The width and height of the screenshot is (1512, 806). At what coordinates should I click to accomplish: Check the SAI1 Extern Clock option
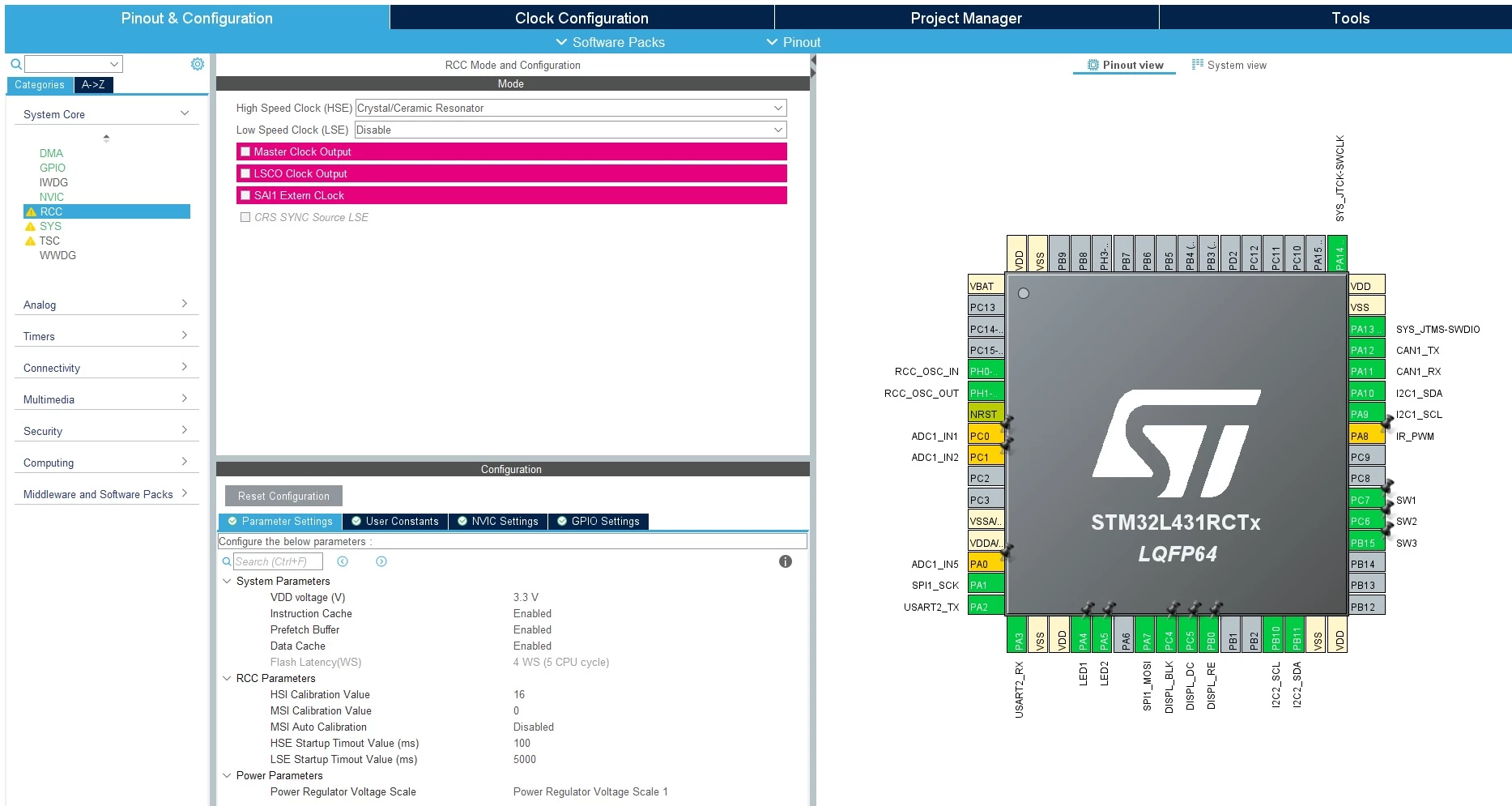pos(245,195)
